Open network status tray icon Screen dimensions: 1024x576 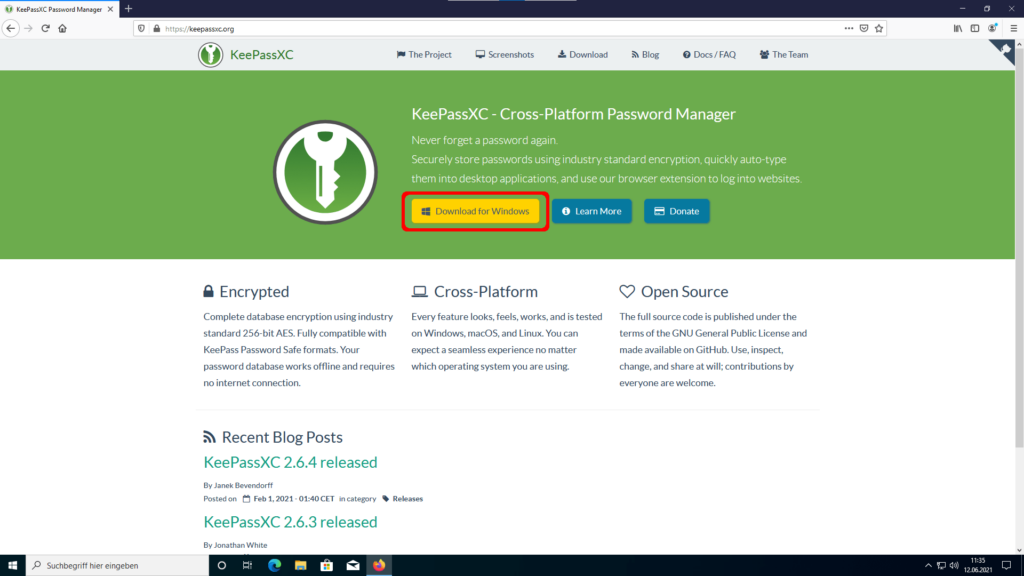click(941, 566)
